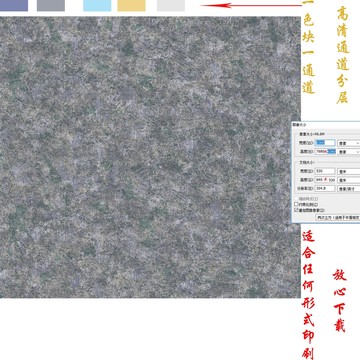
Task: Enable the constrain proportions checkbox
Action: pos(296,204)
